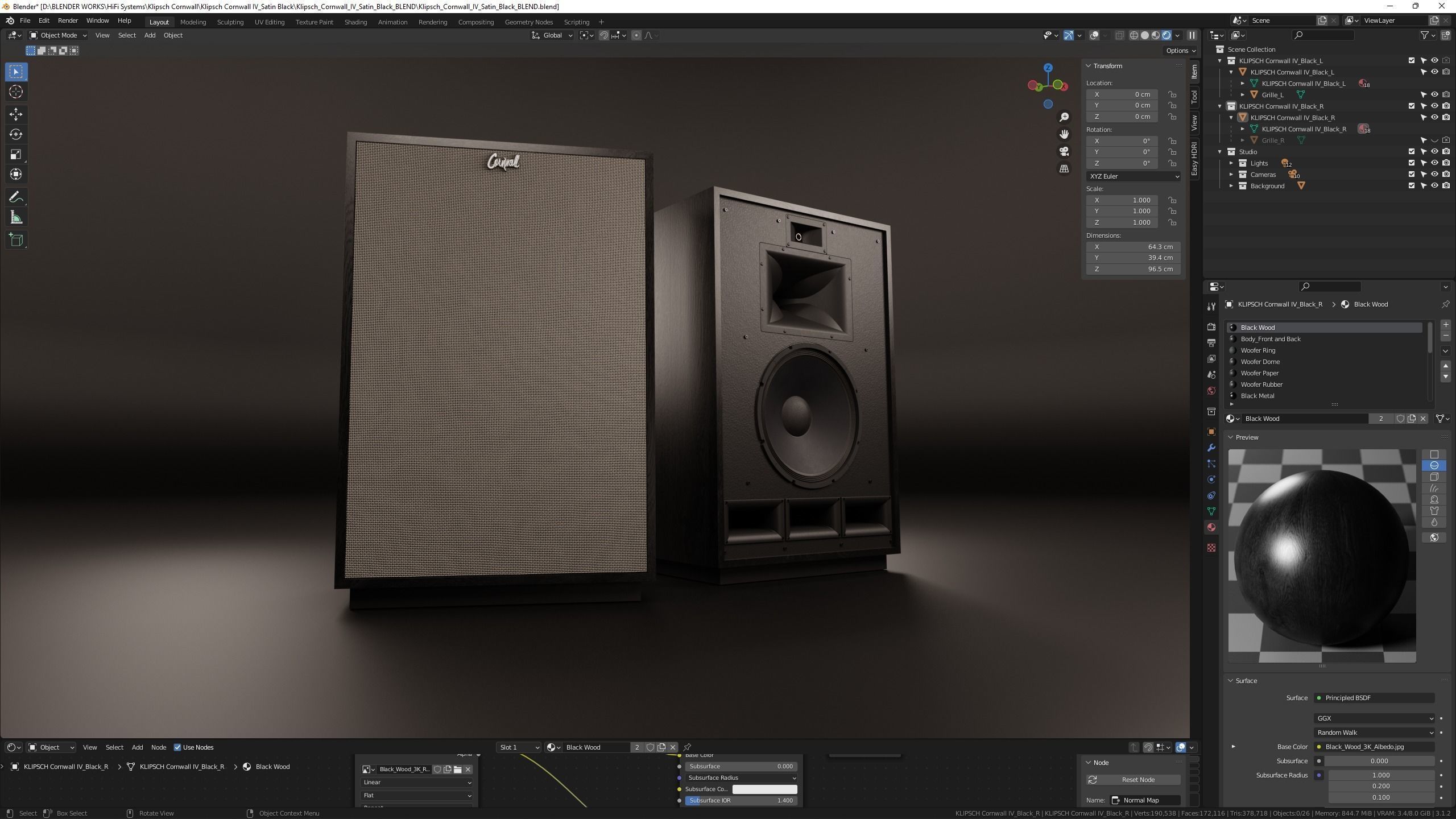This screenshot has width=1456, height=819.
Task: Open the viewport Add menu
Action: 150,35
